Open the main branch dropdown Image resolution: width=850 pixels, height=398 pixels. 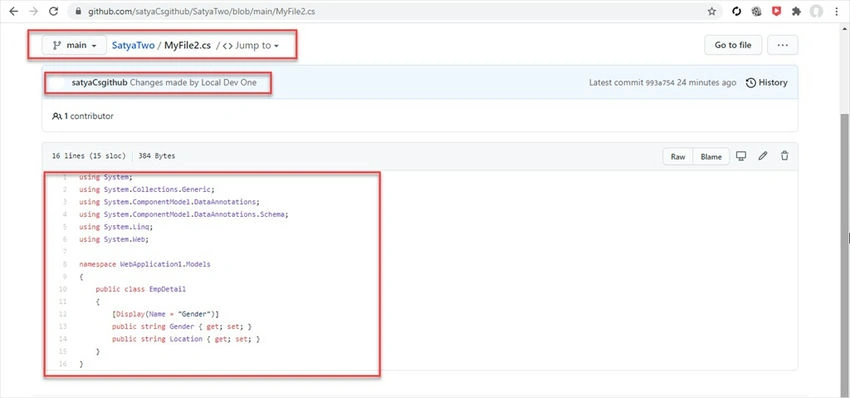pyautogui.click(x=74, y=46)
